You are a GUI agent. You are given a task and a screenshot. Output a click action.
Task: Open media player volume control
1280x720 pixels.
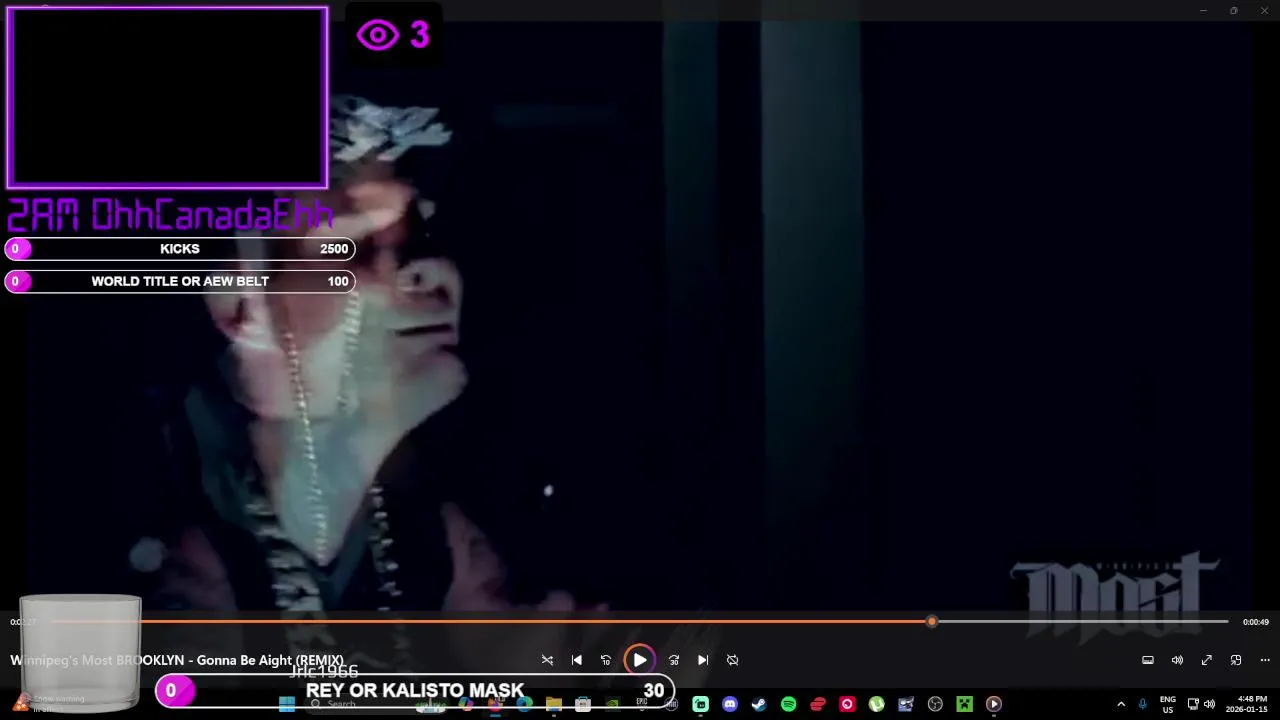click(1177, 660)
